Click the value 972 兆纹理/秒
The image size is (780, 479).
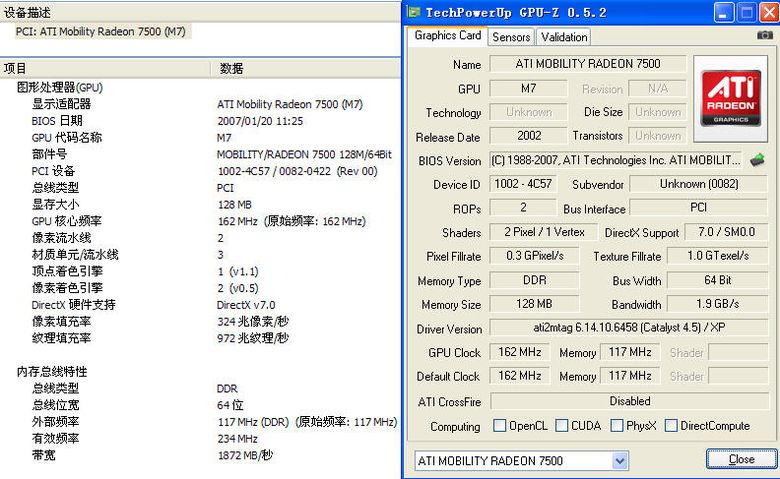pyautogui.click(x=253, y=338)
